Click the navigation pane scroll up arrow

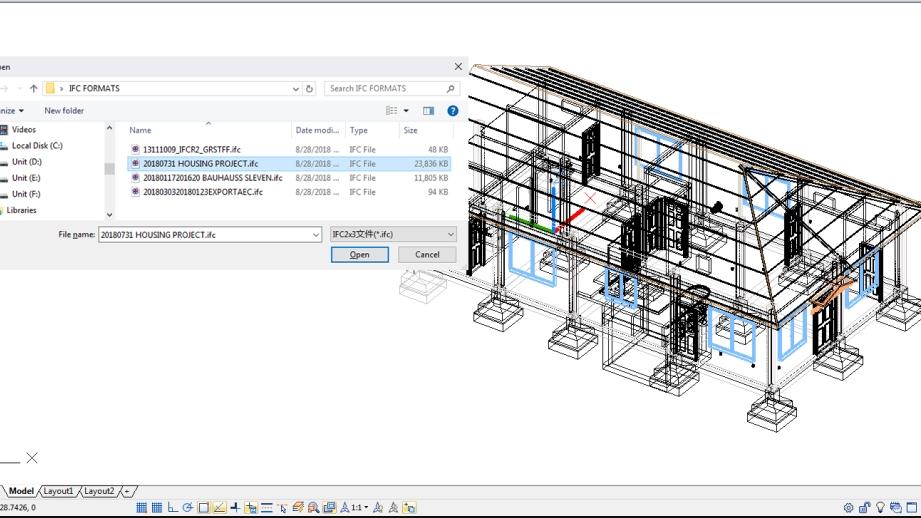coord(109,128)
